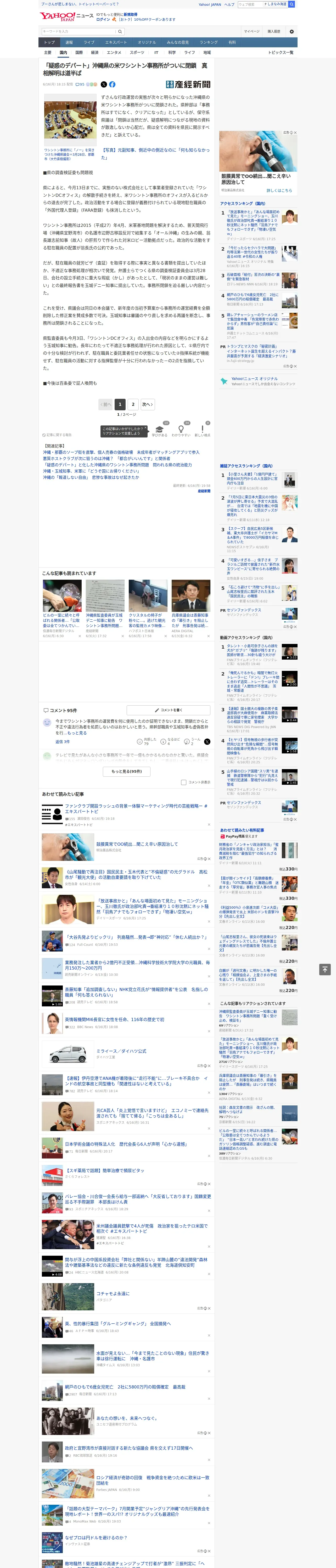This screenshot has height=1568, width=336.
Task: Click ad link 詳しくはこちら
Action: 279,191
